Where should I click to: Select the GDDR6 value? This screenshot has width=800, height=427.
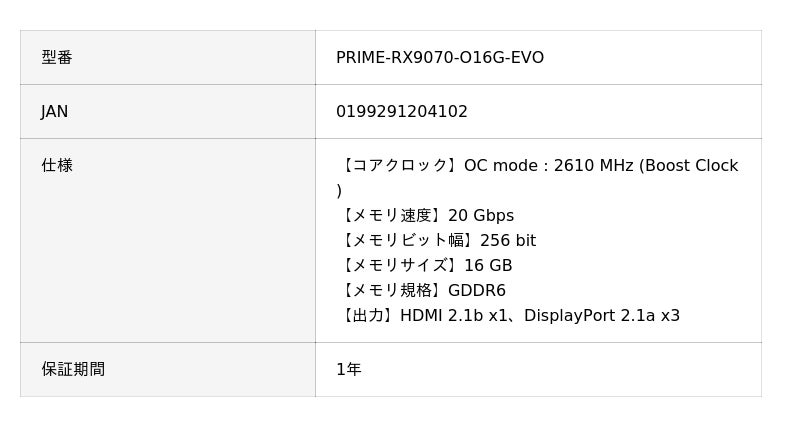coord(477,291)
